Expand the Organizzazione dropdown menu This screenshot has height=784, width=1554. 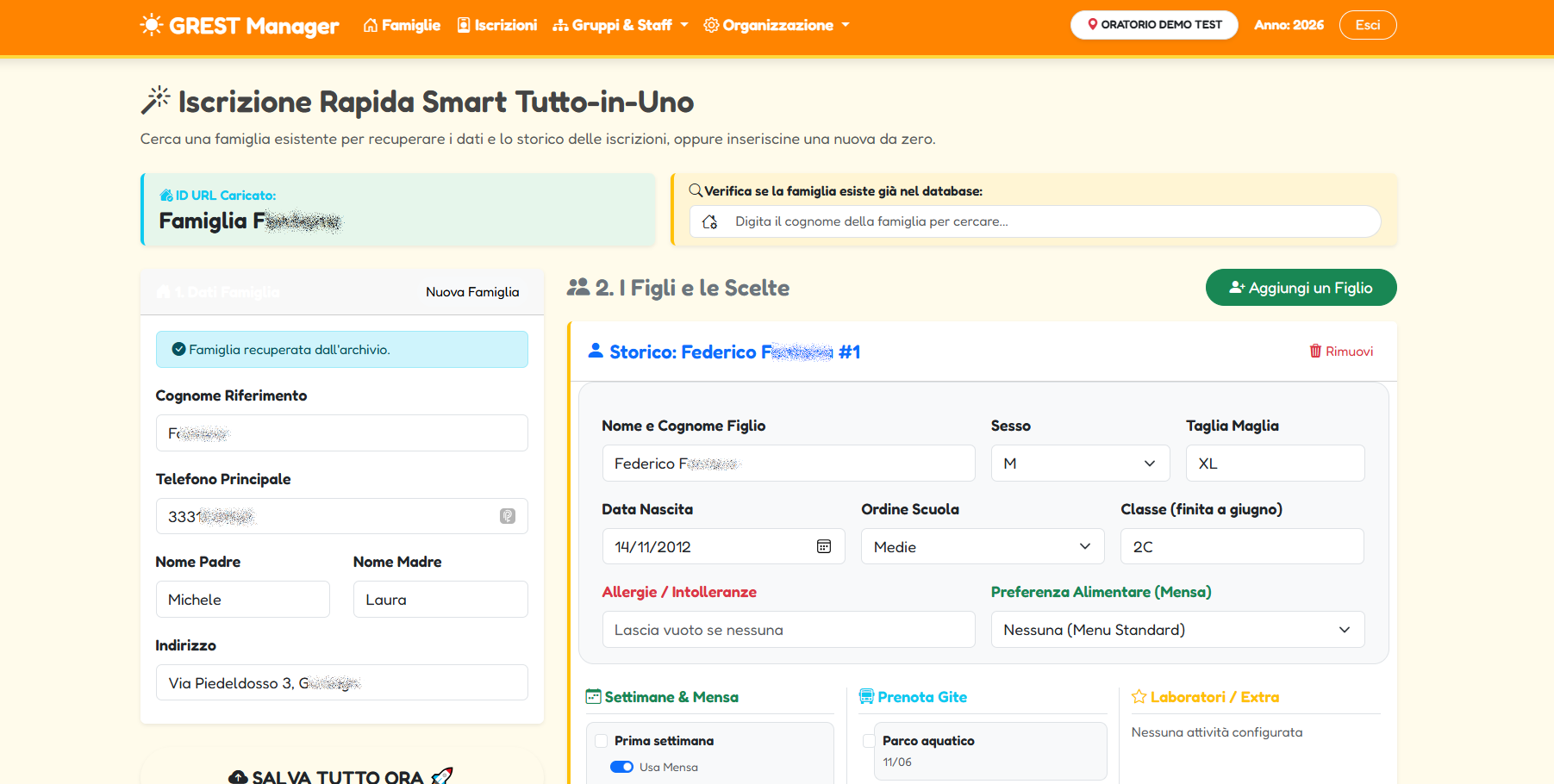point(777,25)
